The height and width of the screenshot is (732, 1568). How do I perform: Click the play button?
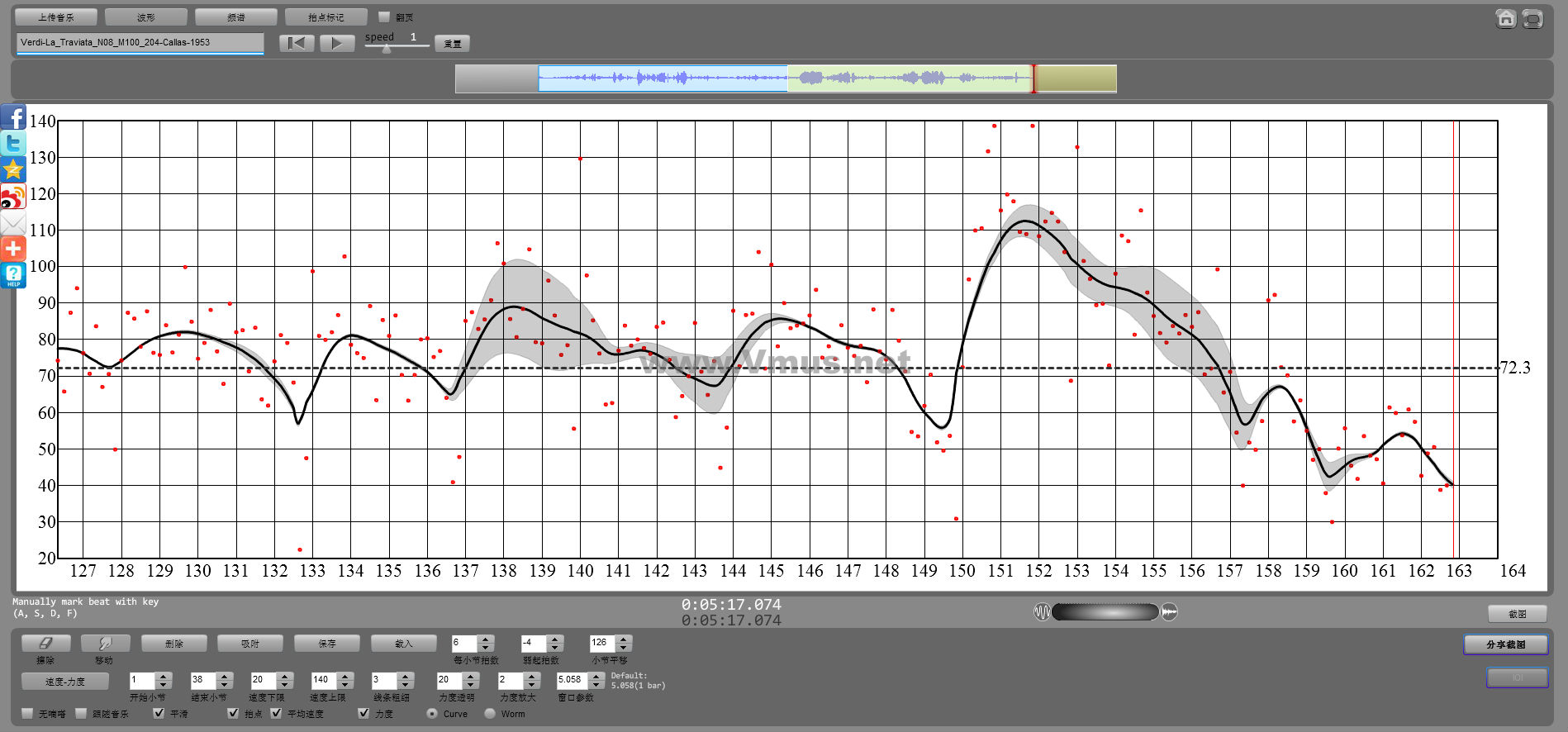coord(337,44)
